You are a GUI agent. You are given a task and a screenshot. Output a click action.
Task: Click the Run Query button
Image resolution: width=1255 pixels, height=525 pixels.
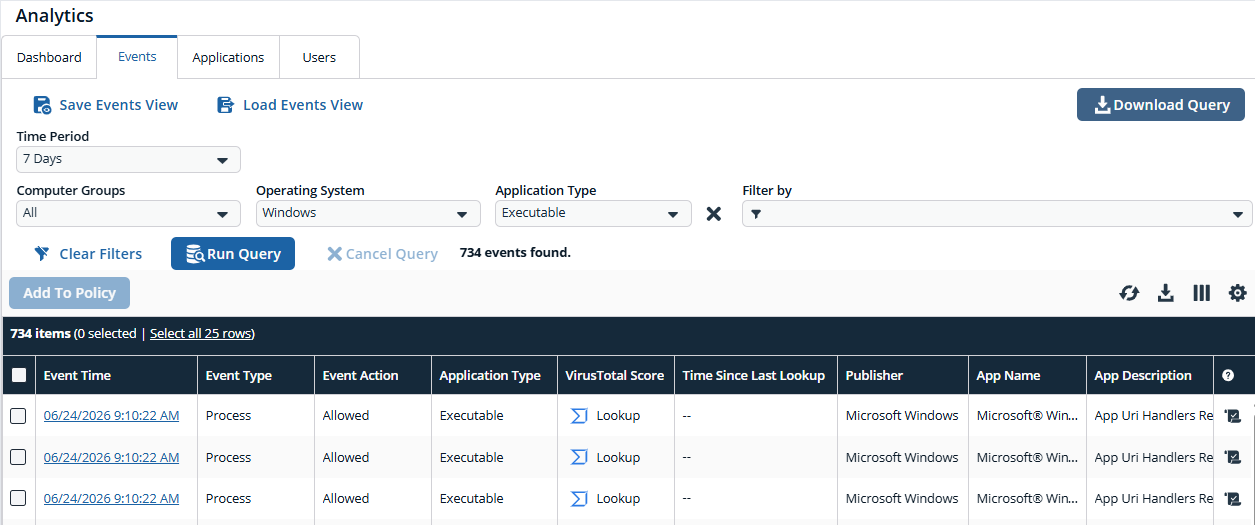(x=233, y=254)
